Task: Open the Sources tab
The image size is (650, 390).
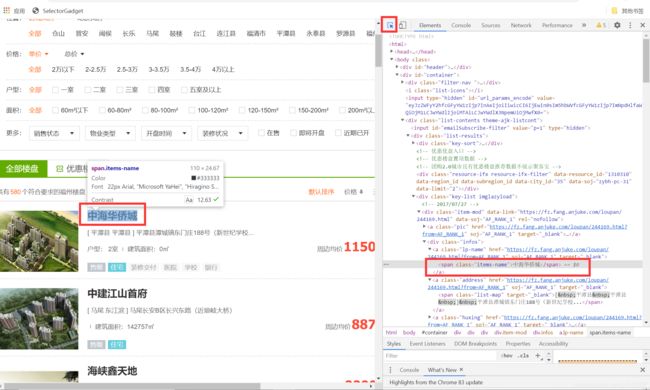Action: pos(490,25)
